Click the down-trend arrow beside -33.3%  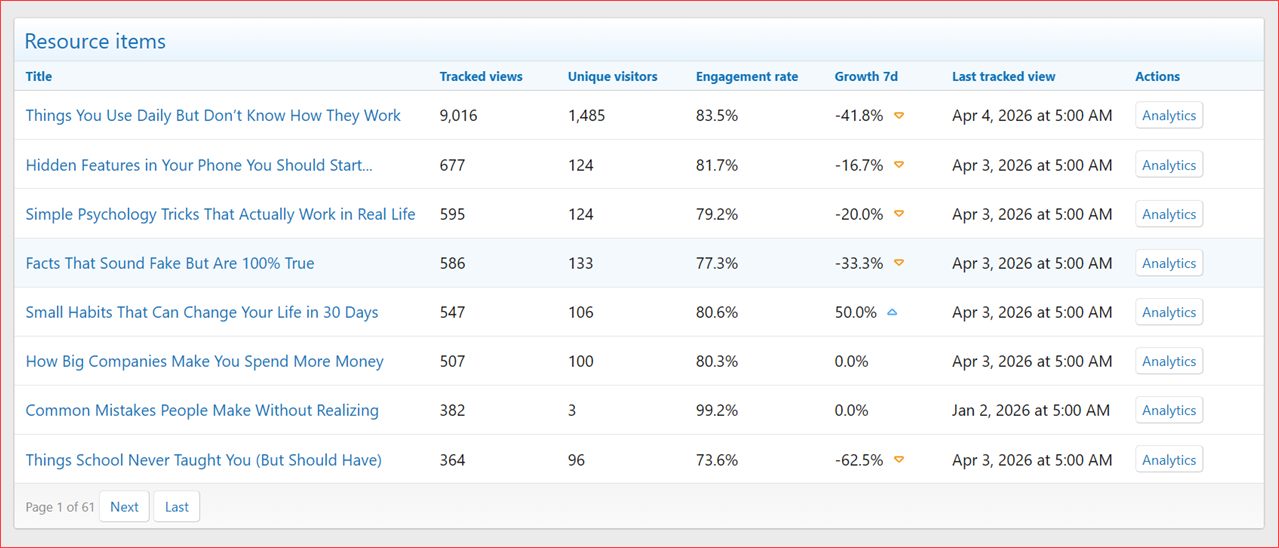899,263
